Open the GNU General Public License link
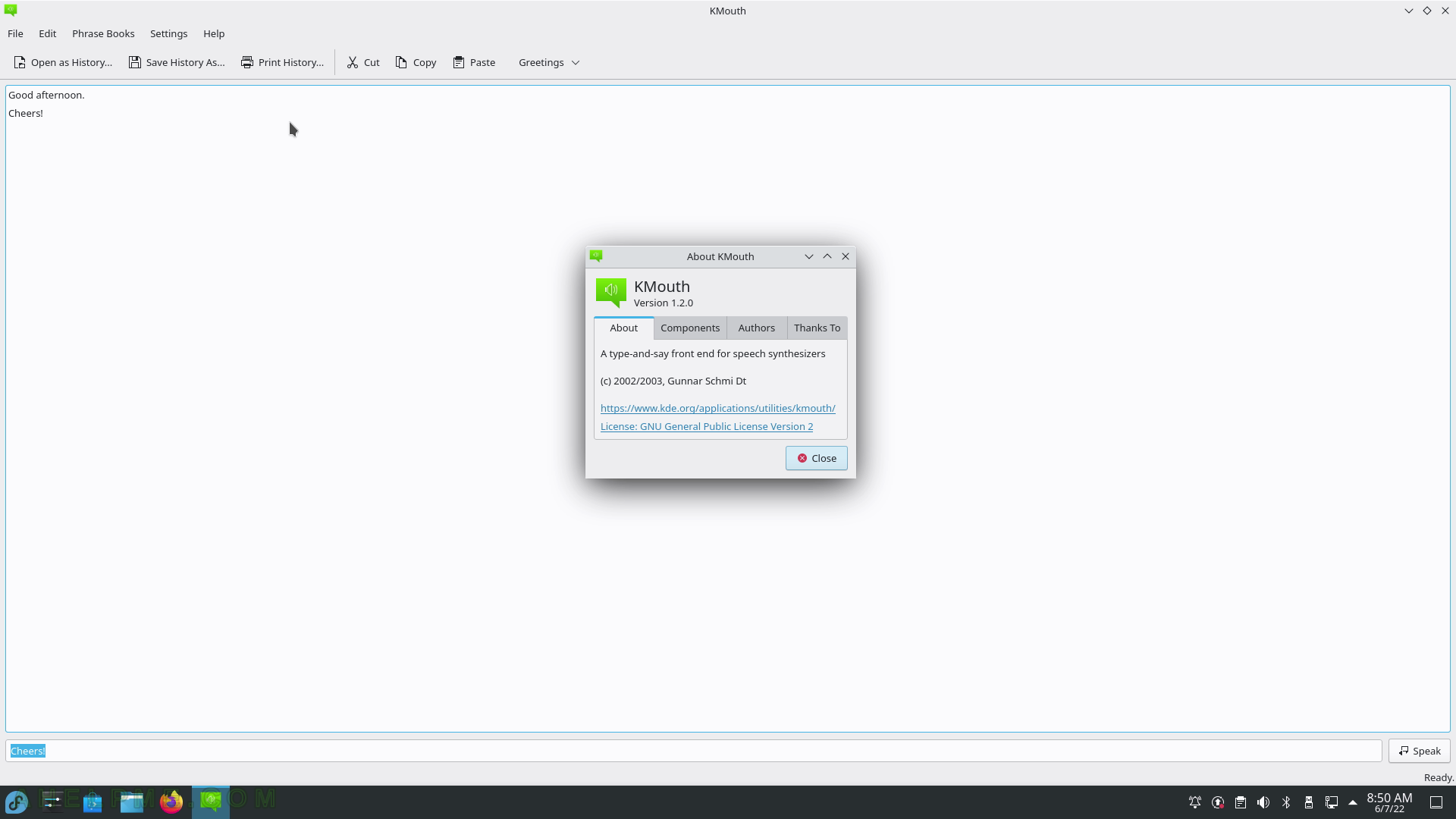 pos(707,426)
